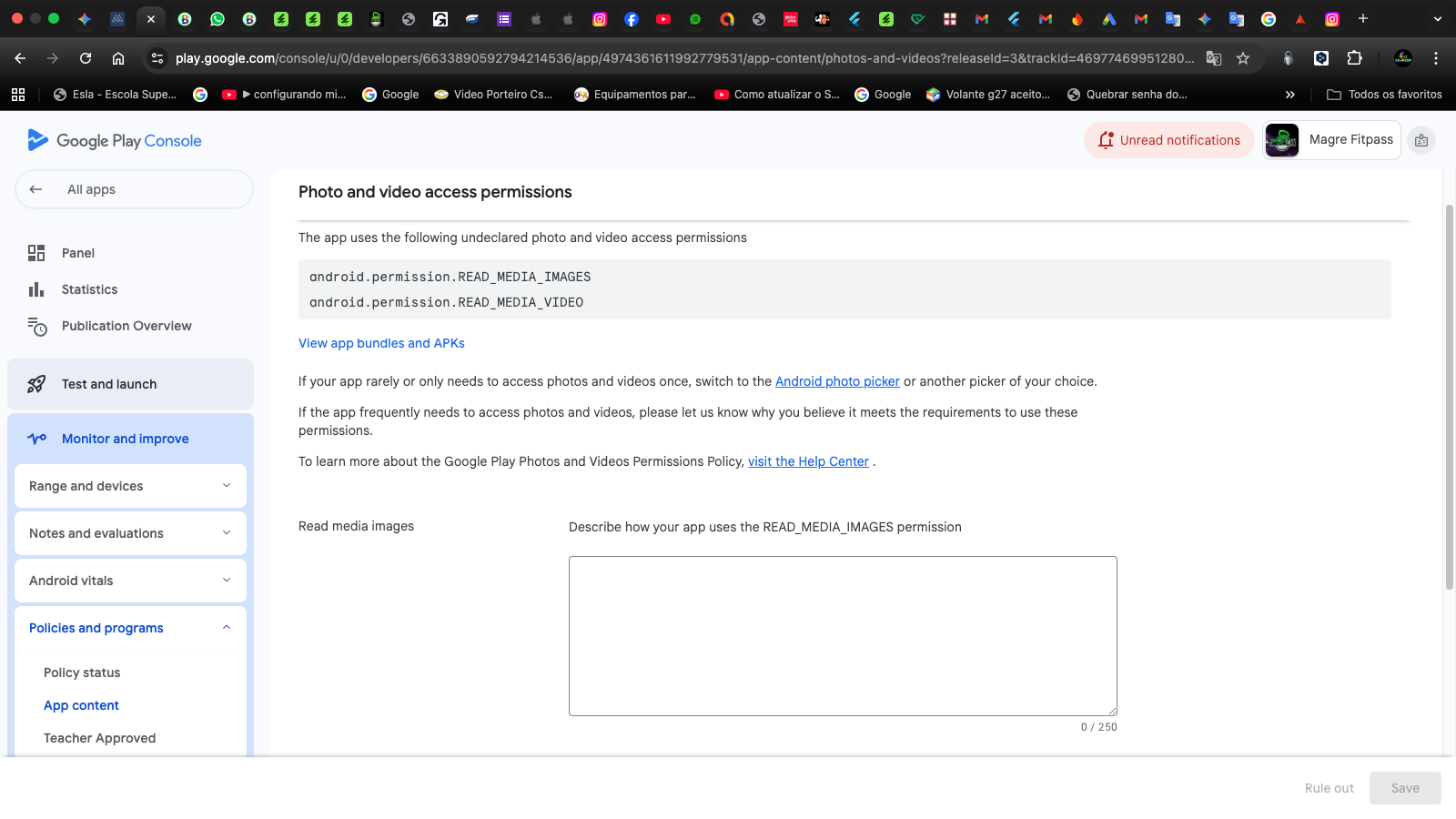Open the feedback icon beside Magre Fitpass

pyautogui.click(x=1421, y=140)
